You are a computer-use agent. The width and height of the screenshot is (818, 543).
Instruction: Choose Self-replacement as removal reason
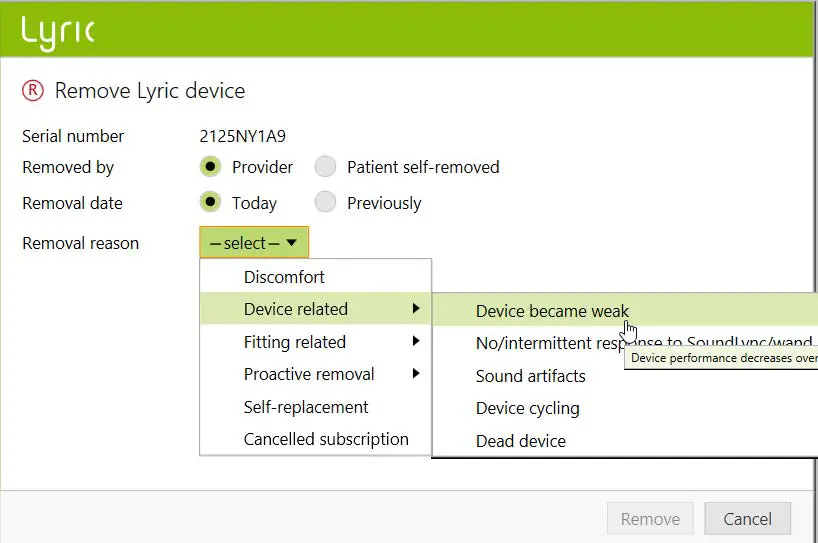[x=316, y=407]
